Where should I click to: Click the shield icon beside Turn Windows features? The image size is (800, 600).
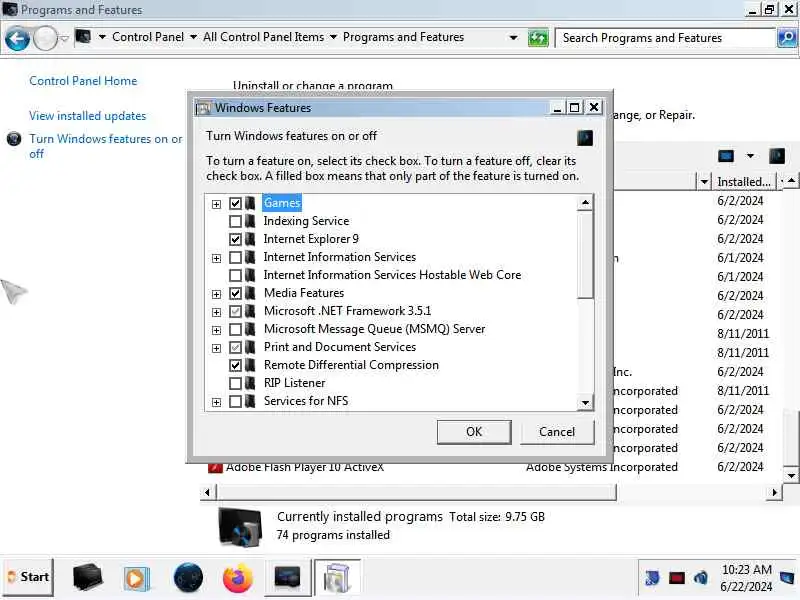click(14, 139)
